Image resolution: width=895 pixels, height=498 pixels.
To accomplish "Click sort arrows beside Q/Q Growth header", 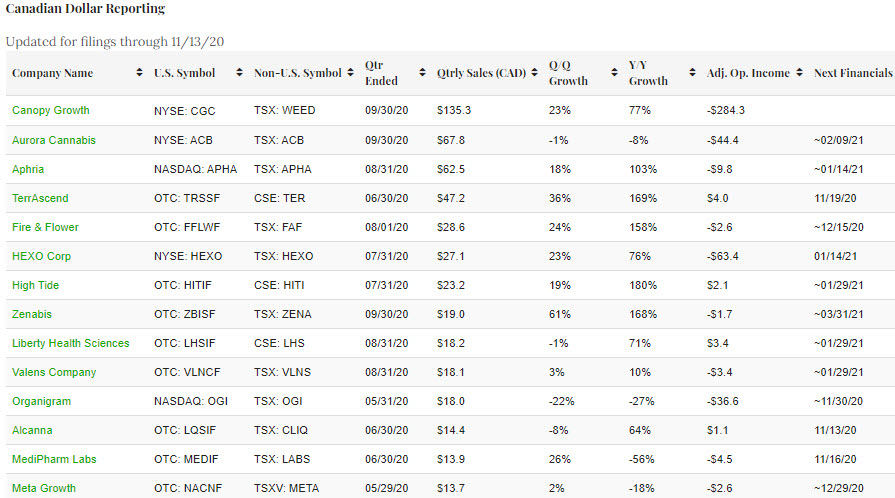I will point(614,74).
